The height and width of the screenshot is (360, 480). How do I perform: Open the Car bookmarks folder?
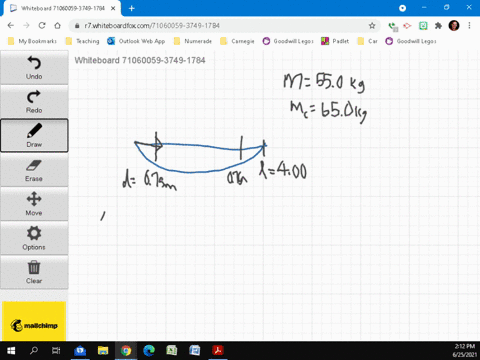367,41
